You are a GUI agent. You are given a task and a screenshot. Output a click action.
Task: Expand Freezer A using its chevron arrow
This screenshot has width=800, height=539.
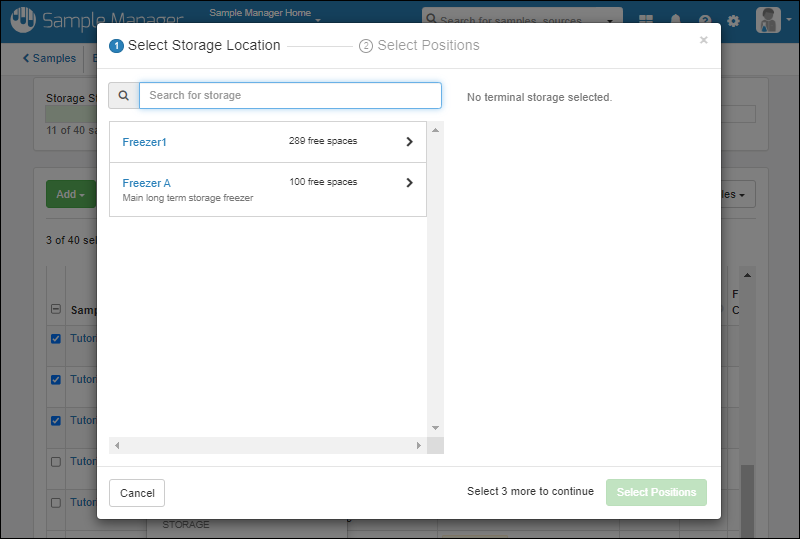[x=409, y=183]
